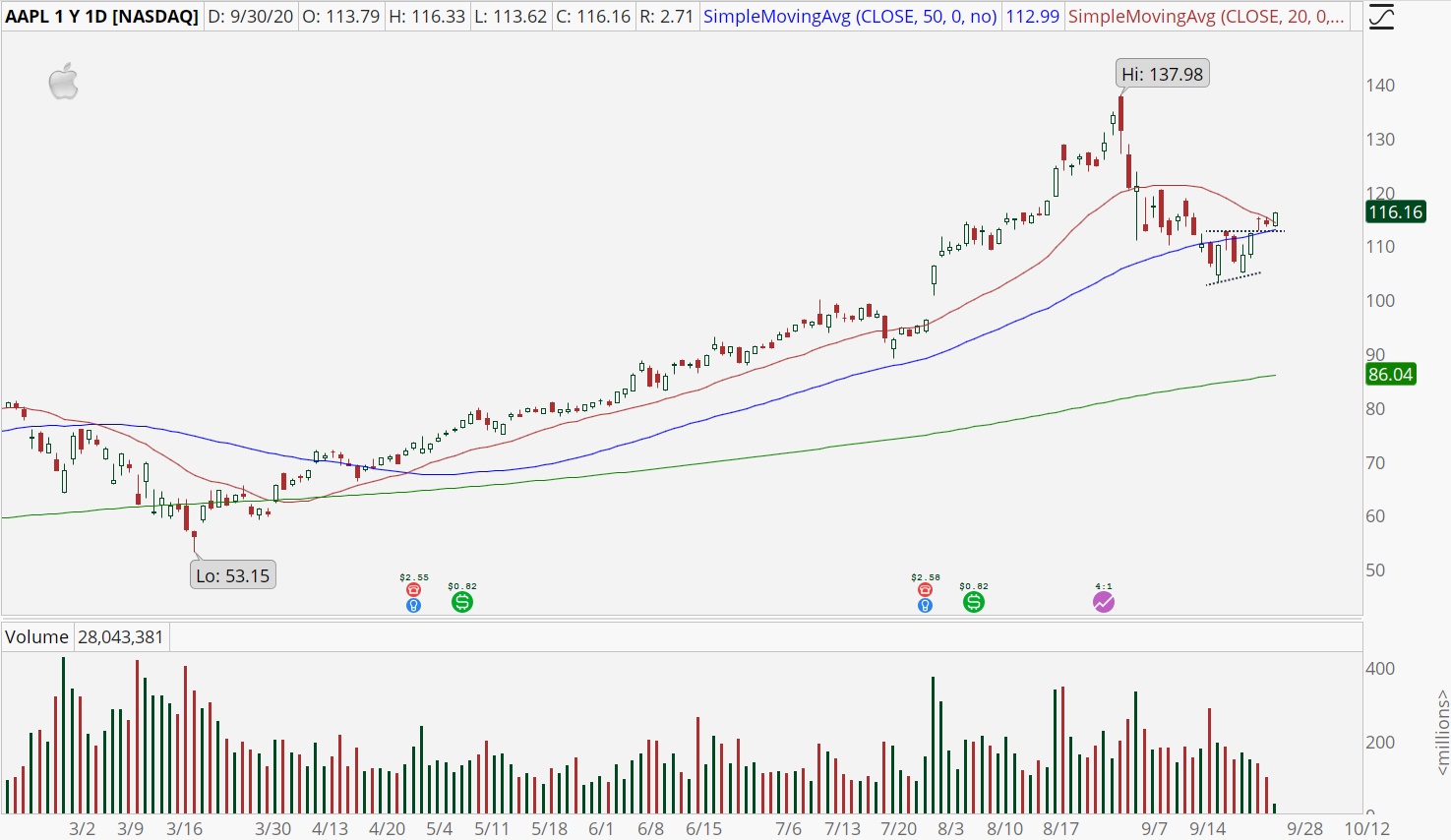1451x840 pixels.
Task: Click the Volume study label
Action: pyautogui.click(x=36, y=637)
